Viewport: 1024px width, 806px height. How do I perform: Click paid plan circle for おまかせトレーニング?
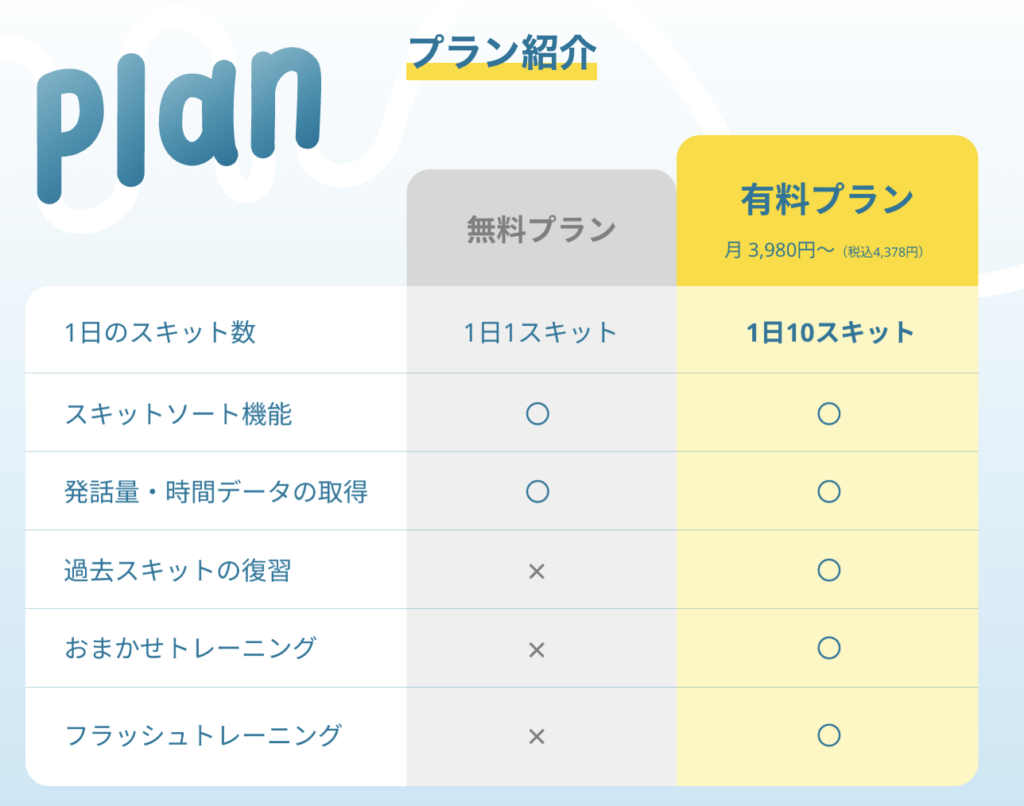[x=829, y=648]
